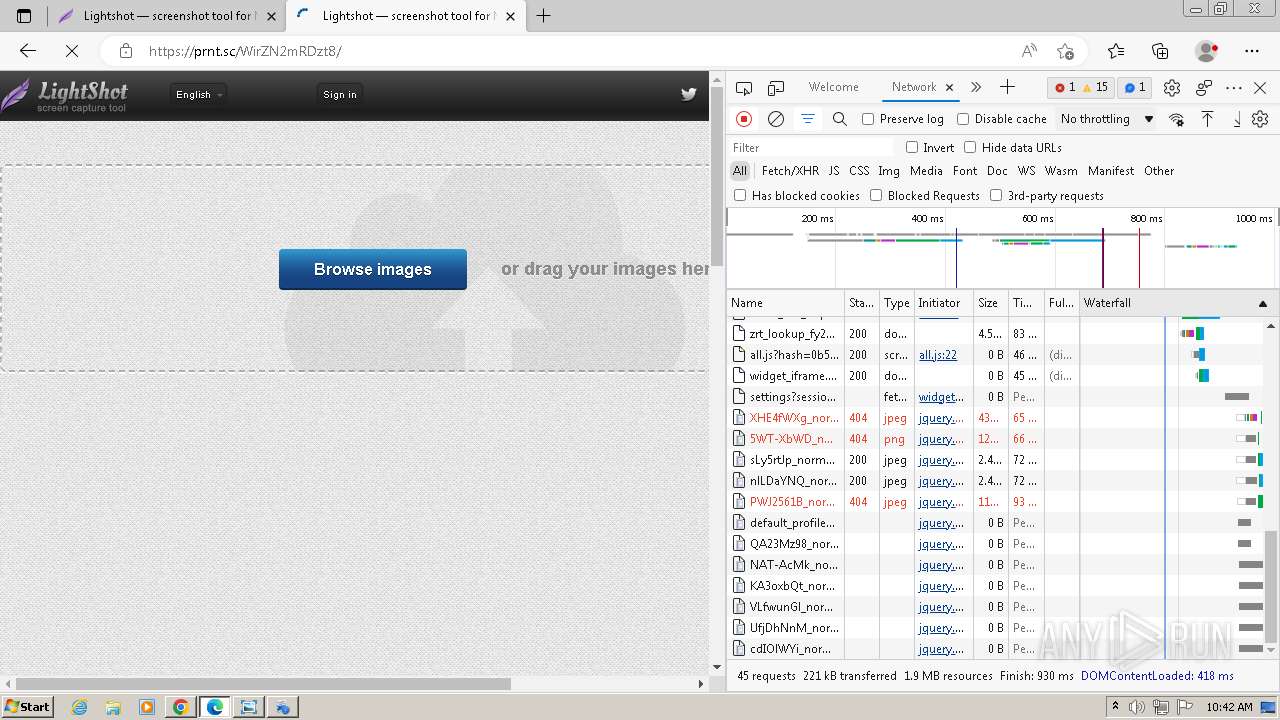Image resolution: width=1280 pixels, height=720 pixels.
Task: Click the Sign in button
Action: 340,94
